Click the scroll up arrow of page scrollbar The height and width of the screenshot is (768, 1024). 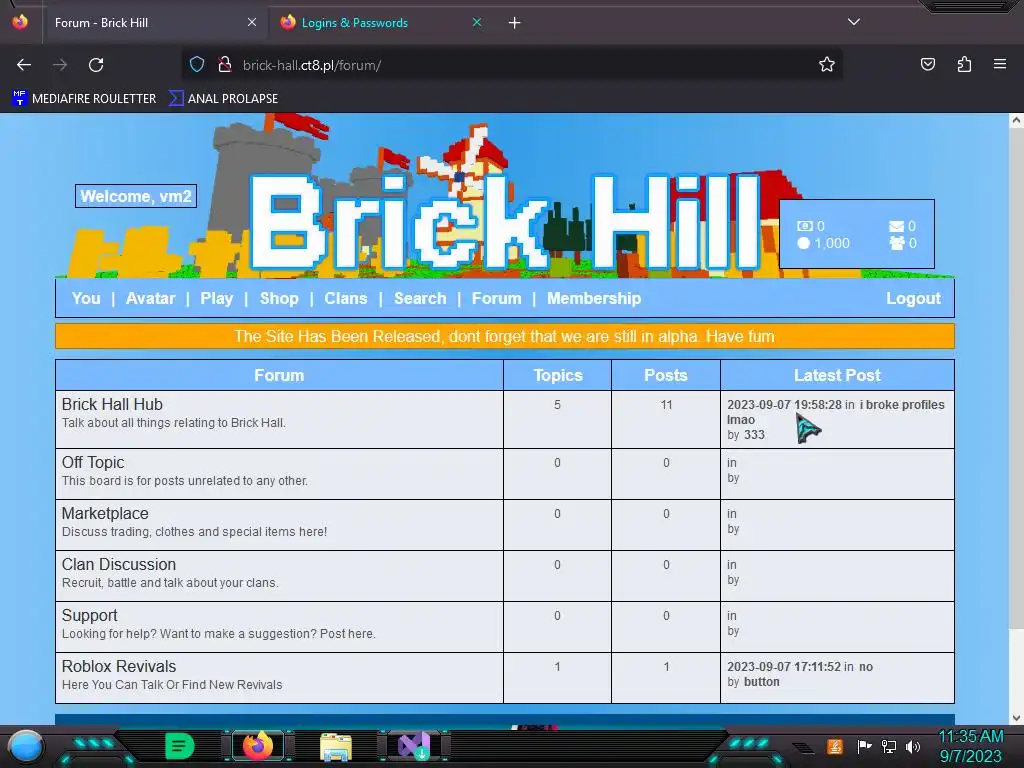click(1016, 120)
